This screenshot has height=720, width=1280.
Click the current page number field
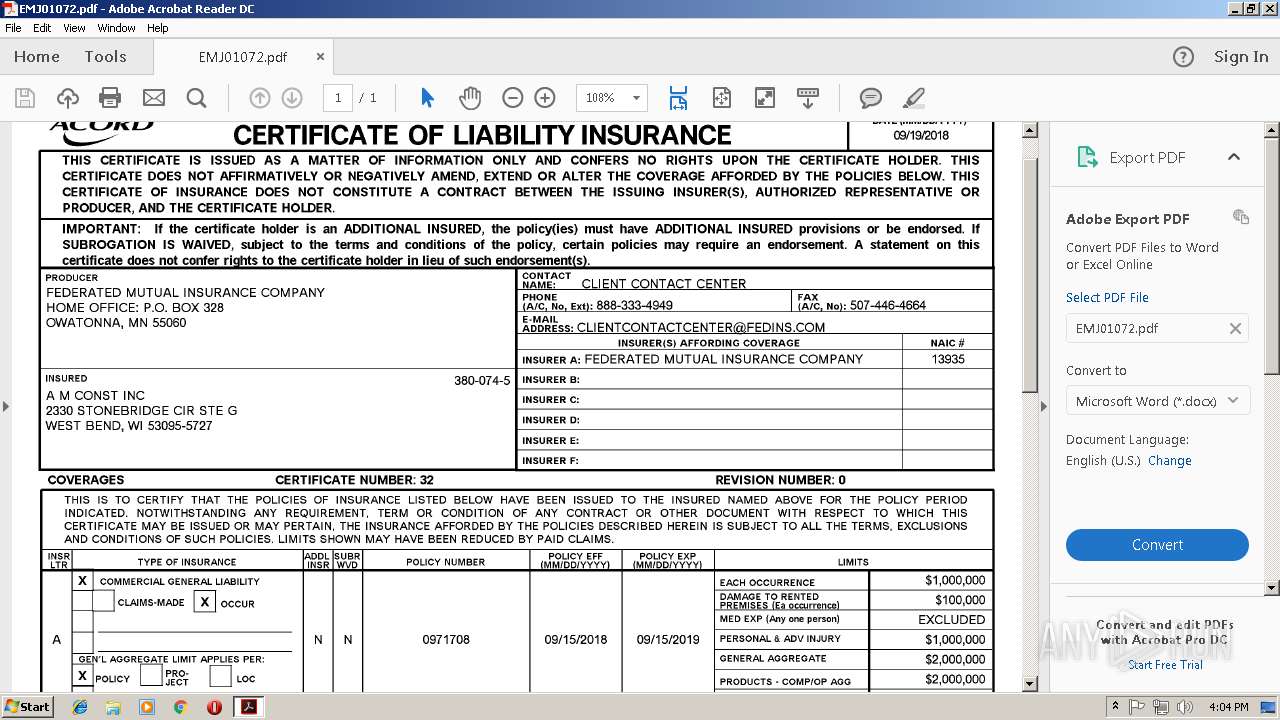click(x=338, y=97)
